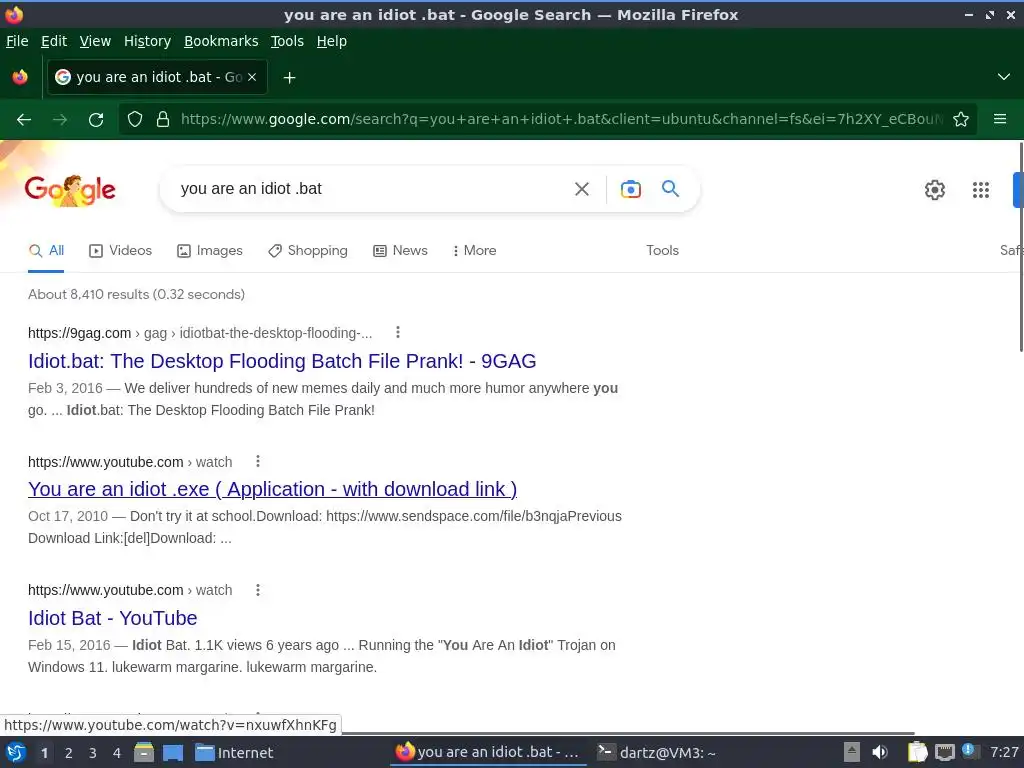Viewport: 1024px width, 768px height.
Task: Switch to Videos results tab
Action: (120, 251)
